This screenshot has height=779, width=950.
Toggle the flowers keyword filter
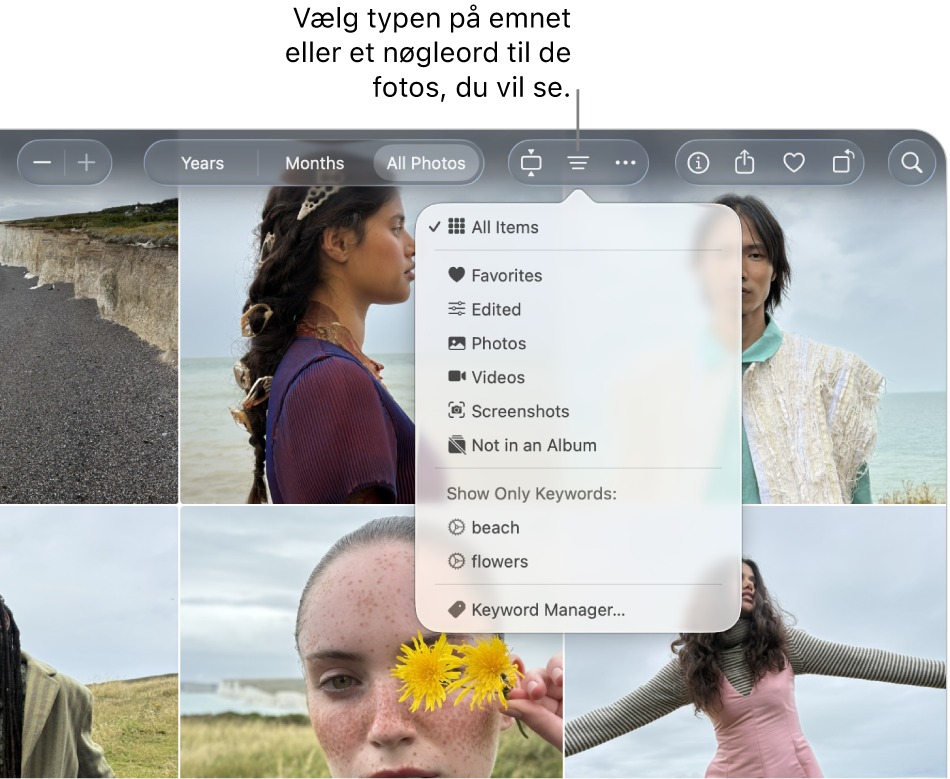500,561
